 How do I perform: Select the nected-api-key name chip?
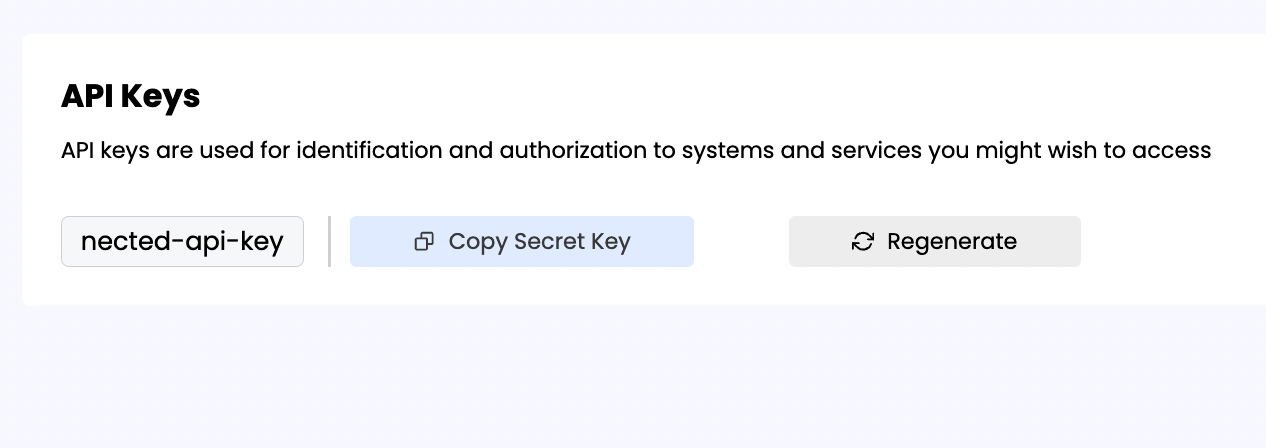tap(182, 242)
